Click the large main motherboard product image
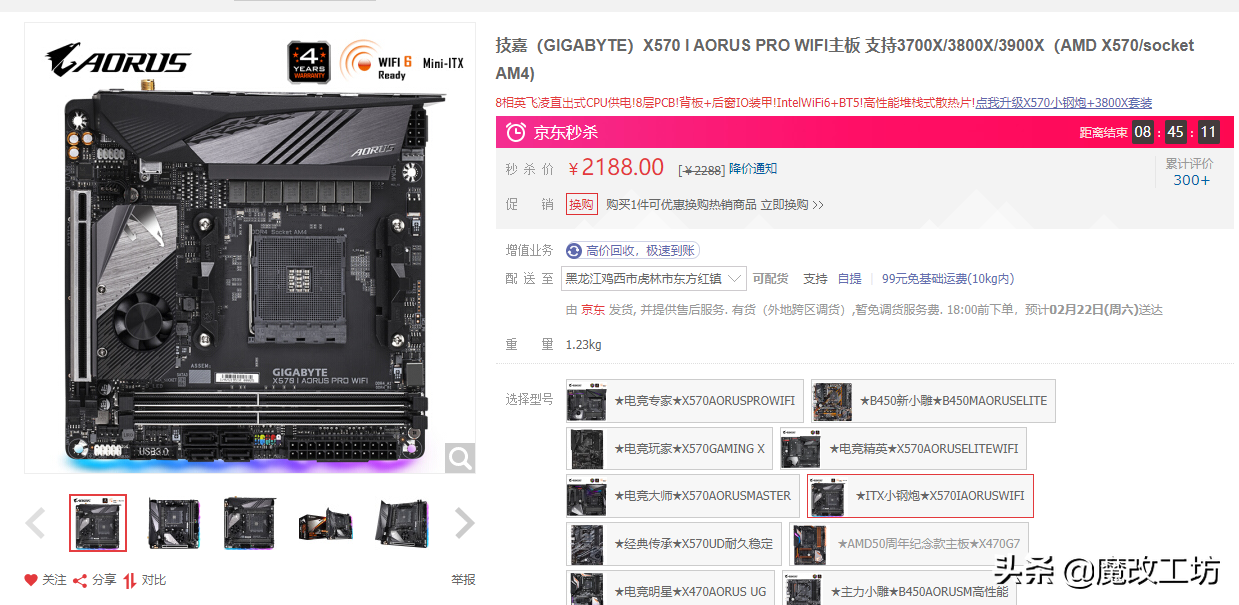1239x605 pixels. [250, 248]
